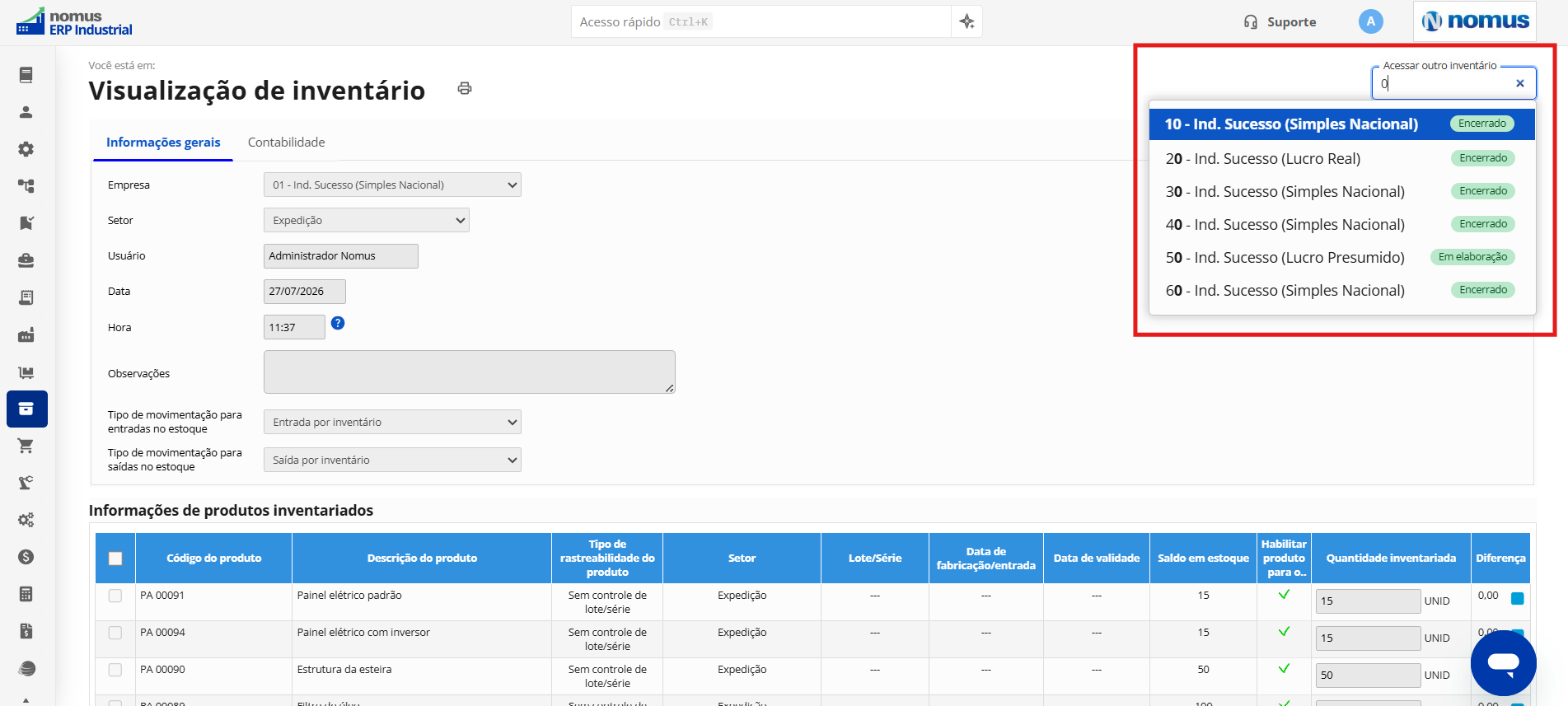The height and width of the screenshot is (706, 1568).
Task: Open the chat bubble widget
Action: click(x=1503, y=663)
